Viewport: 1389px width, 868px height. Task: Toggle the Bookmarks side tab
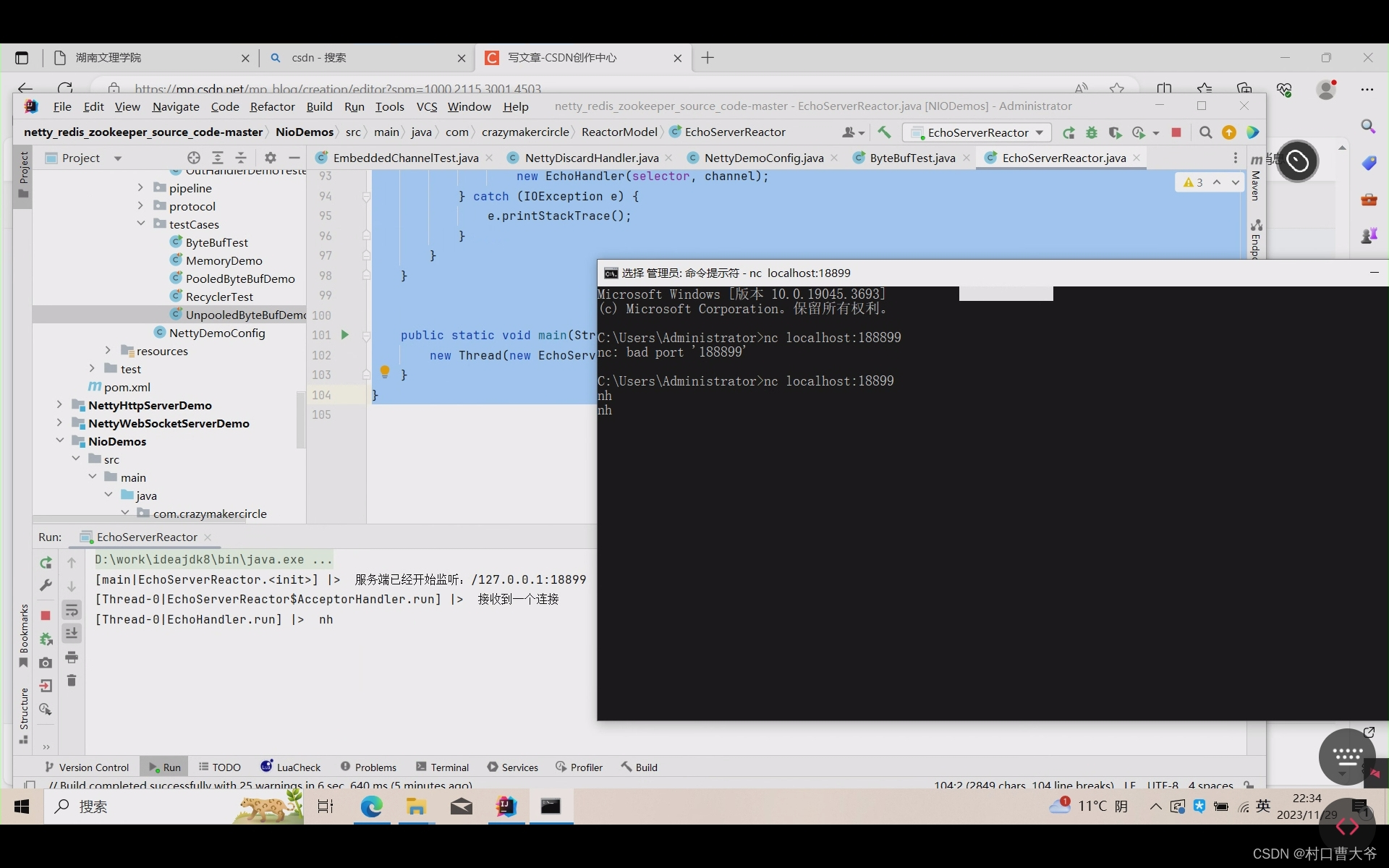pos(23,637)
